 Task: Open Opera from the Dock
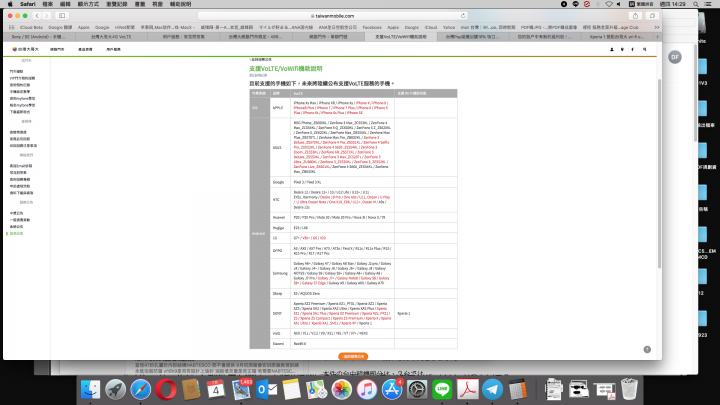(x=166, y=390)
